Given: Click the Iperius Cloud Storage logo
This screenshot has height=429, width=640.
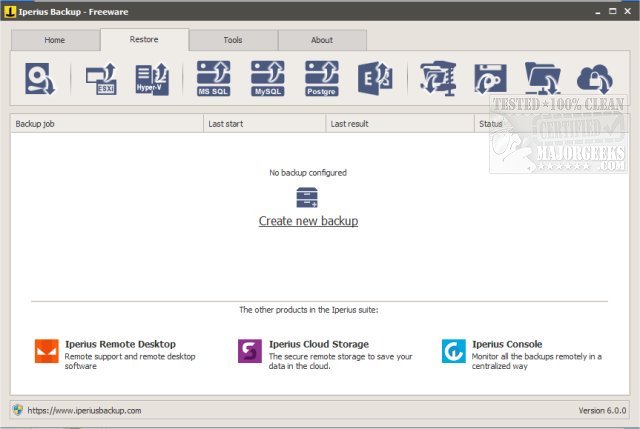Looking at the screenshot, I should (250, 351).
